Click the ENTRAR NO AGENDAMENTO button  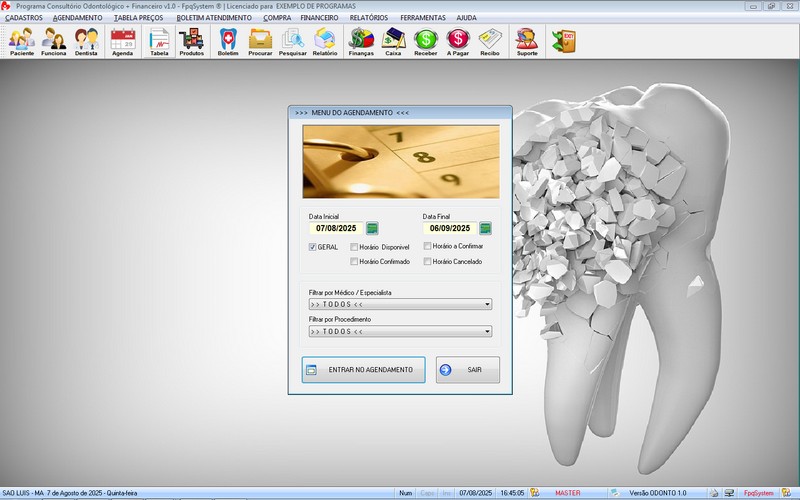pos(363,369)
